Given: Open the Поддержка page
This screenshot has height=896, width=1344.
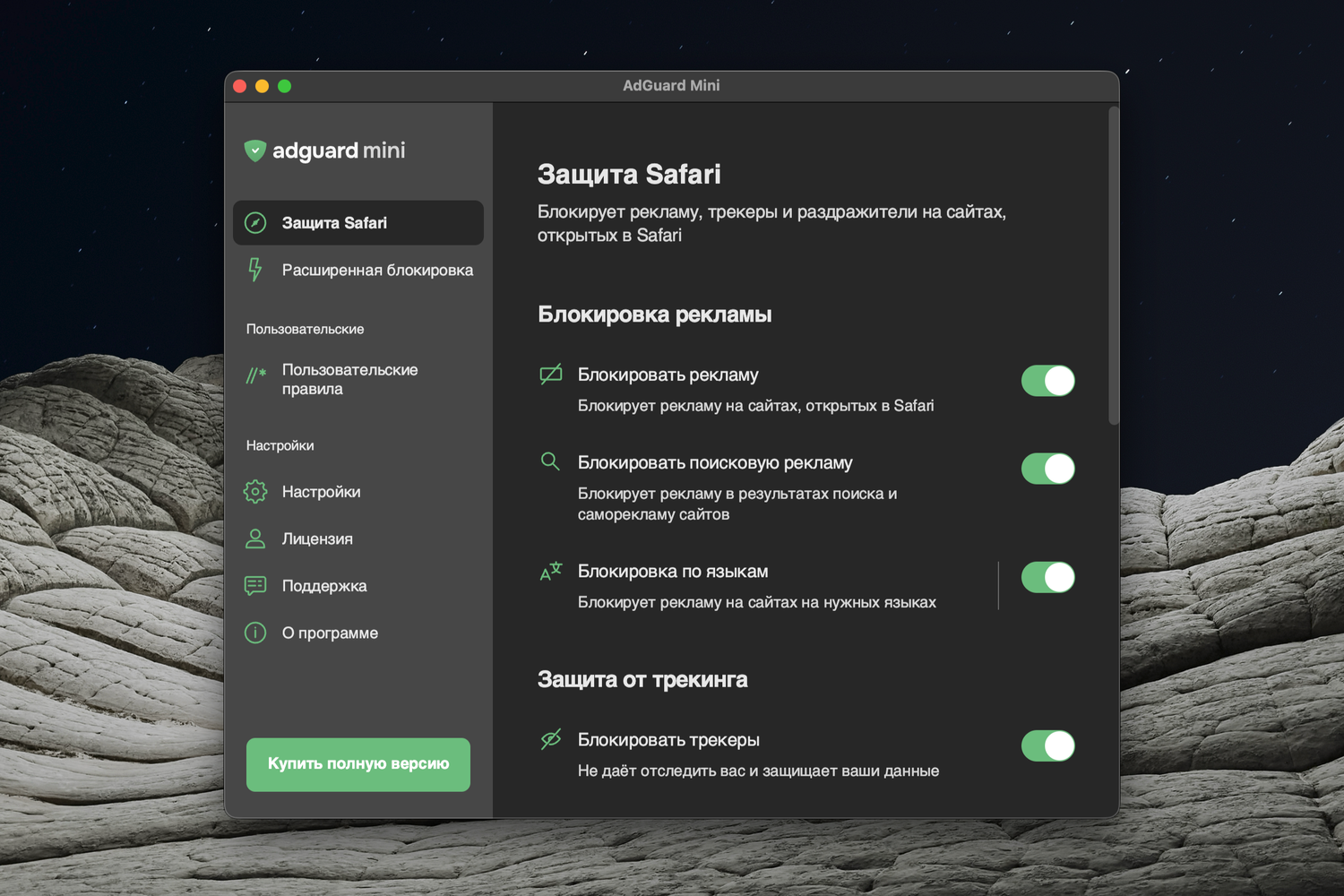Looking at the screenshot, I should pos(358,586).
